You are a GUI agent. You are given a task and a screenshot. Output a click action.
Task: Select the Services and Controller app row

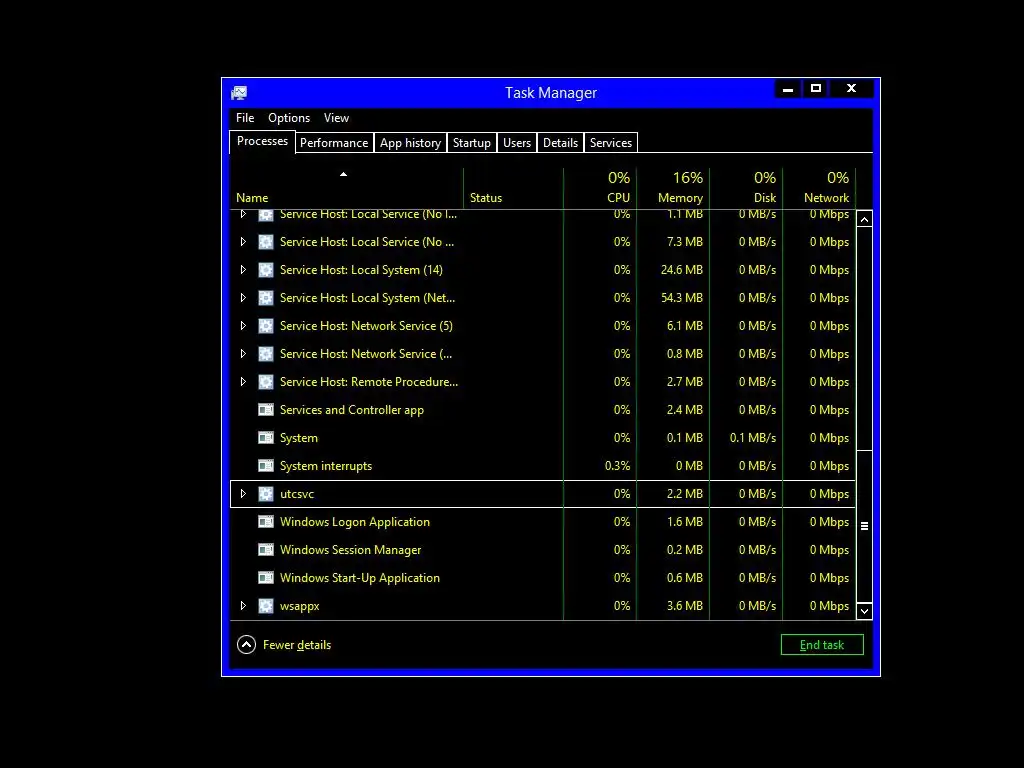click(x=543, y=410)
